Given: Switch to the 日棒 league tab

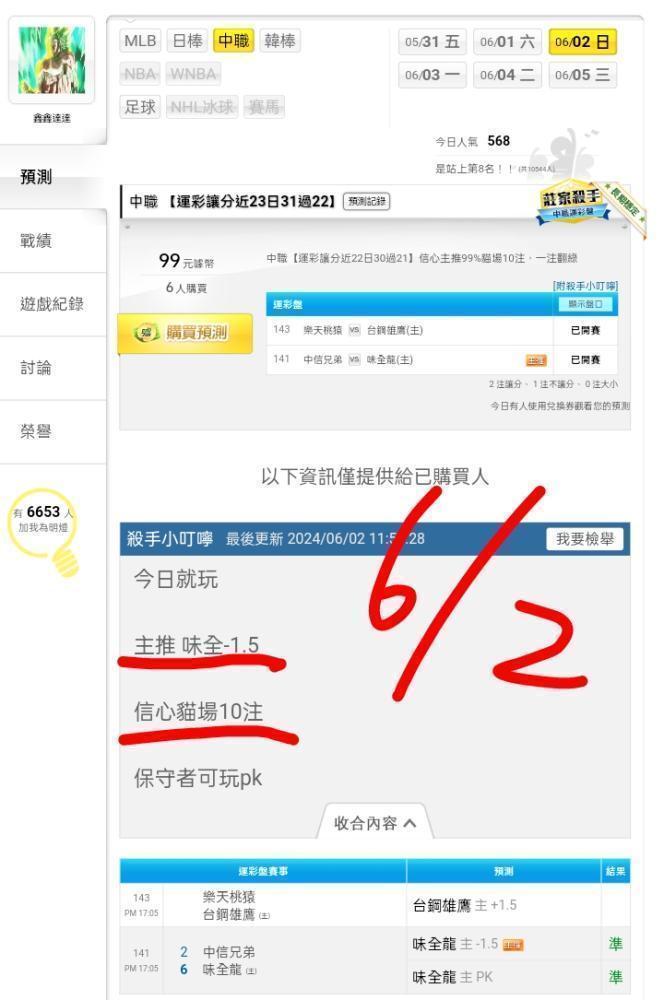Looking at the screenshot, I should click(x=187, y=41).
